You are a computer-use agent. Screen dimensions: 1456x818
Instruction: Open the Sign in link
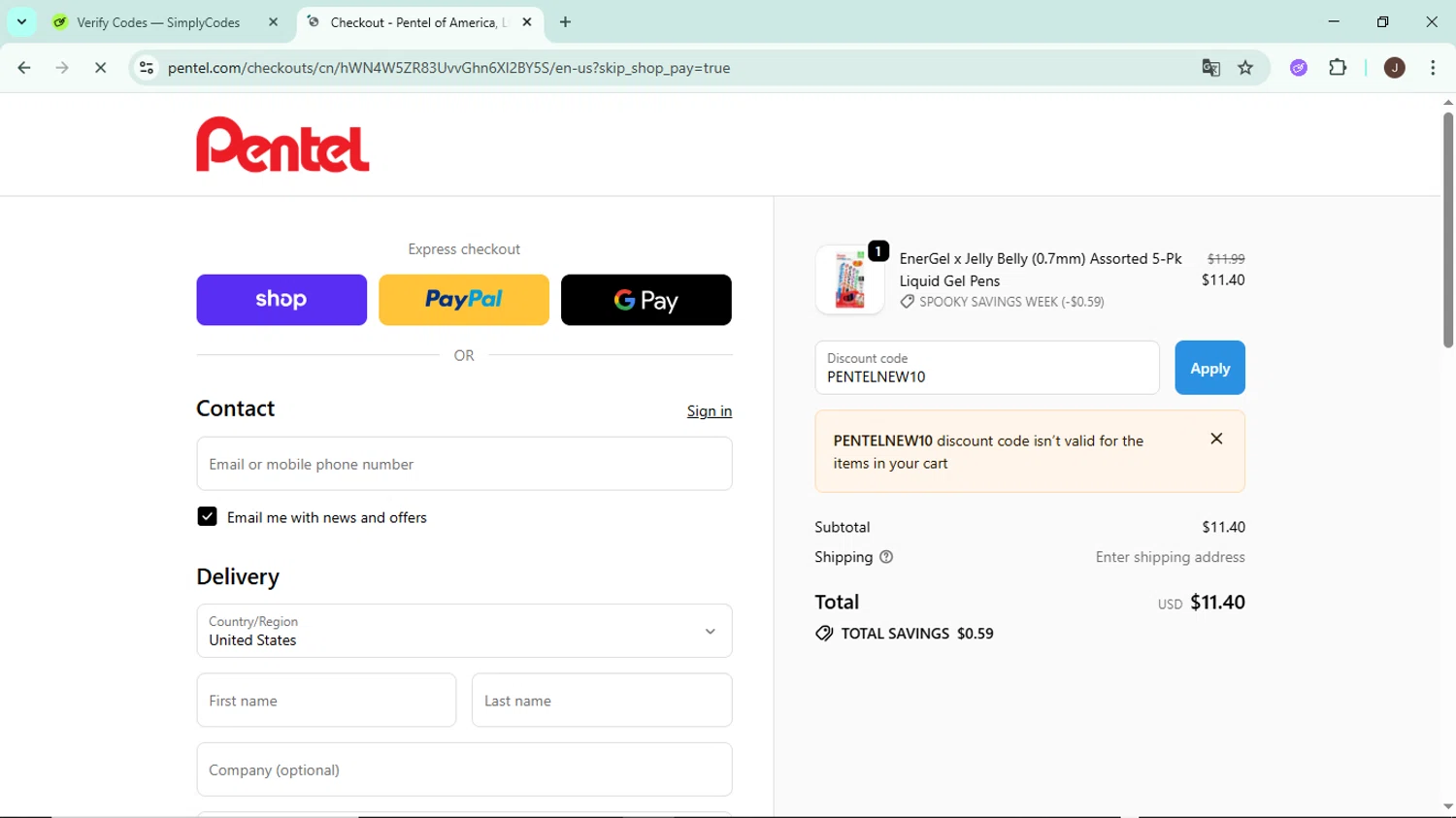[x=710, y=411]
